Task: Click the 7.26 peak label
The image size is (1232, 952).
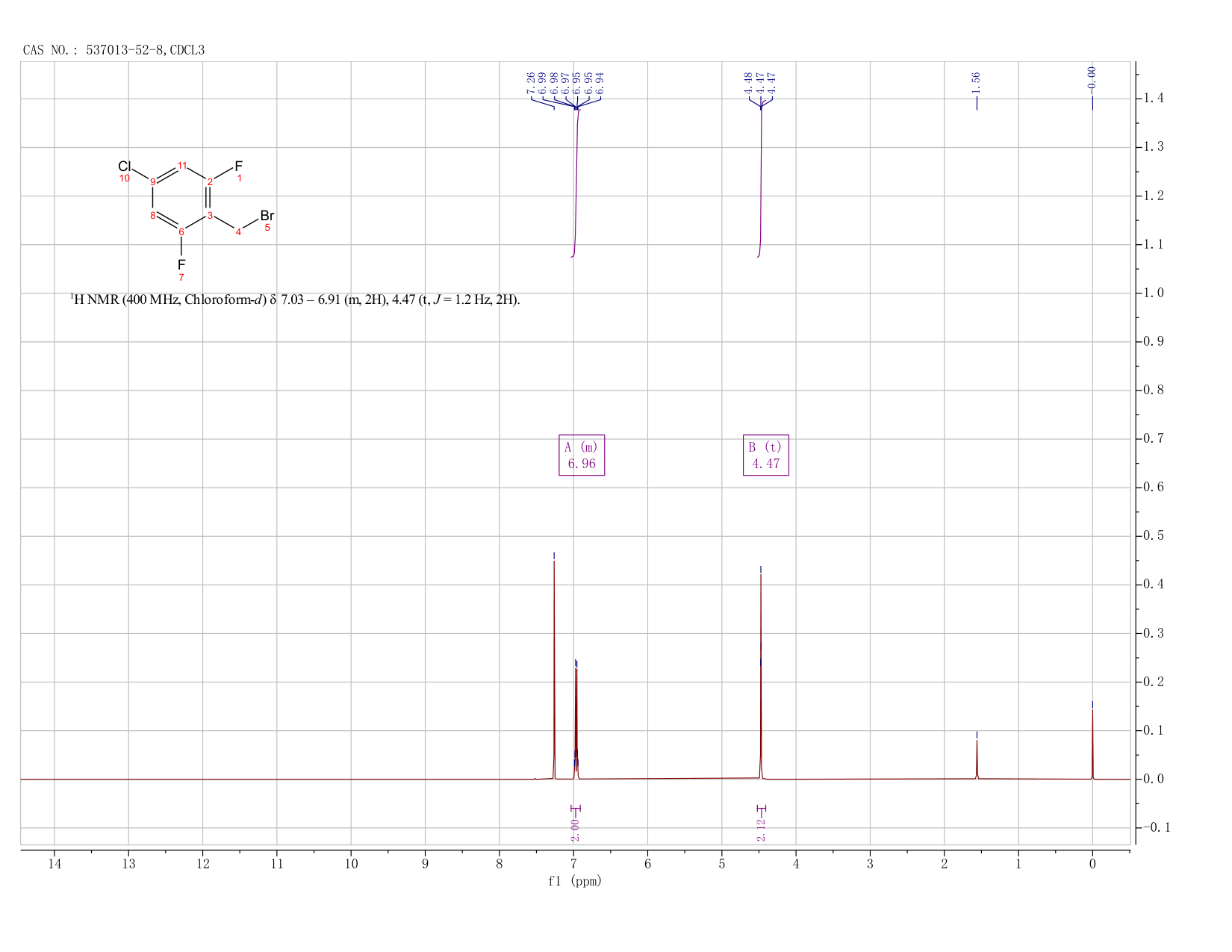Action: 531,82
